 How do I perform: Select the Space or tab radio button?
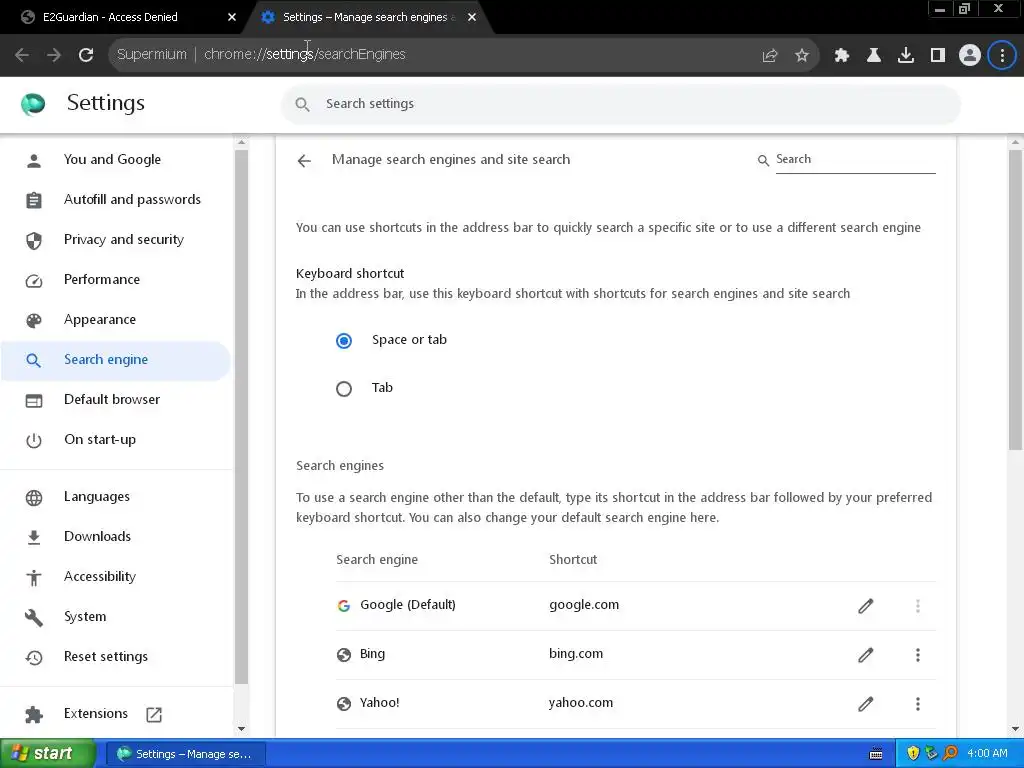[344, 340]
